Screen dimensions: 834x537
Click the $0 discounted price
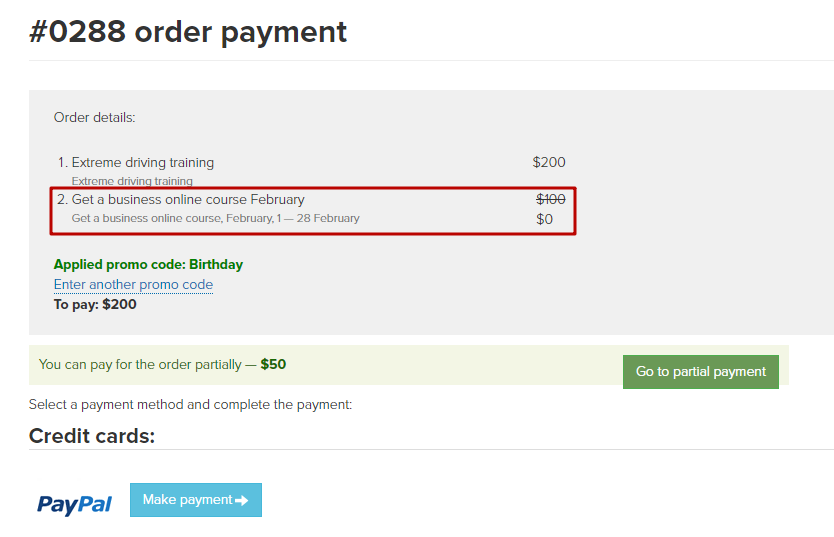[544, 219]
